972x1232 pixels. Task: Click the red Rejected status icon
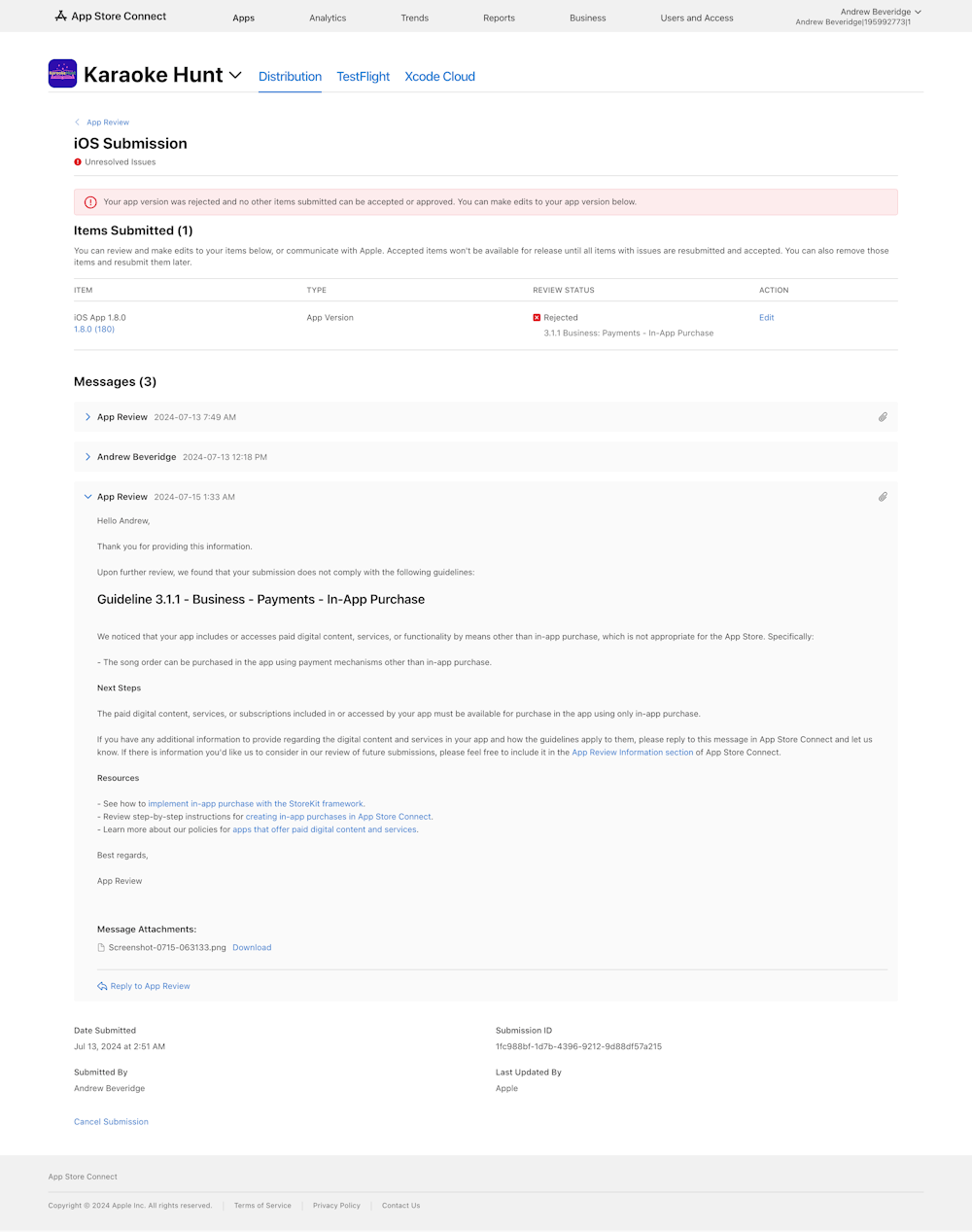tap(537, 318)
